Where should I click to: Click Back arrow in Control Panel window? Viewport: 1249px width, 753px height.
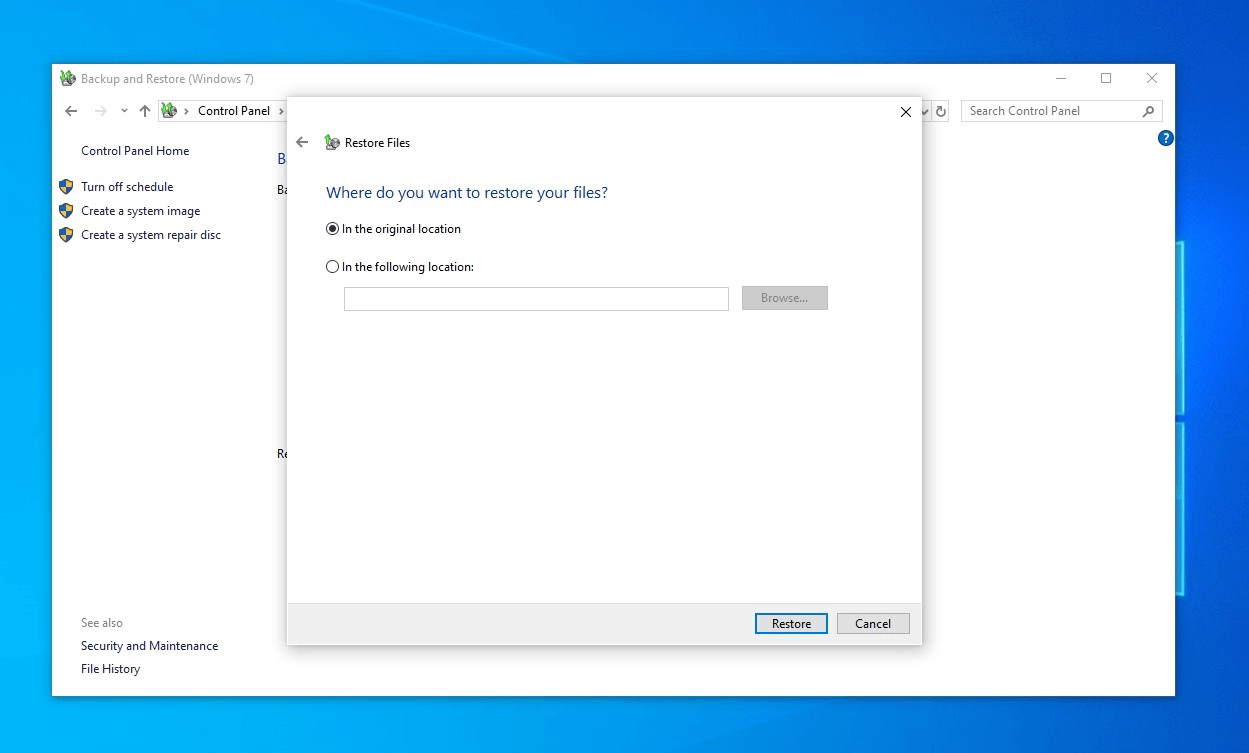[70, 111]
